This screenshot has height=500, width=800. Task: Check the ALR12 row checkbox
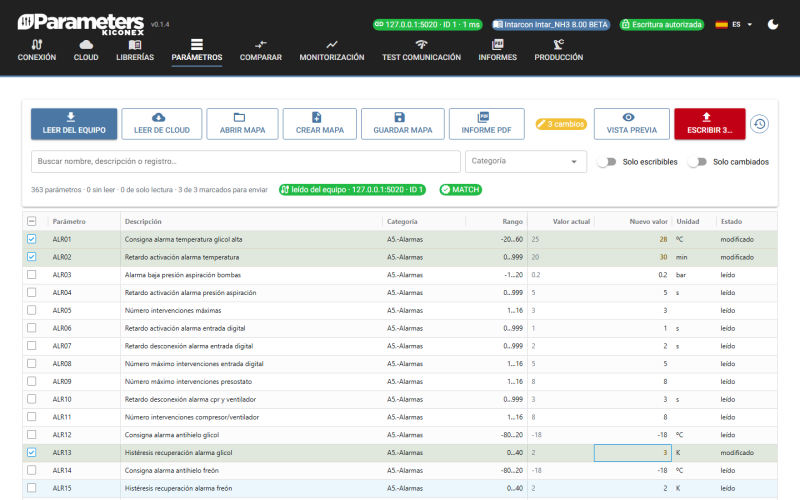[x=32, y=435]
